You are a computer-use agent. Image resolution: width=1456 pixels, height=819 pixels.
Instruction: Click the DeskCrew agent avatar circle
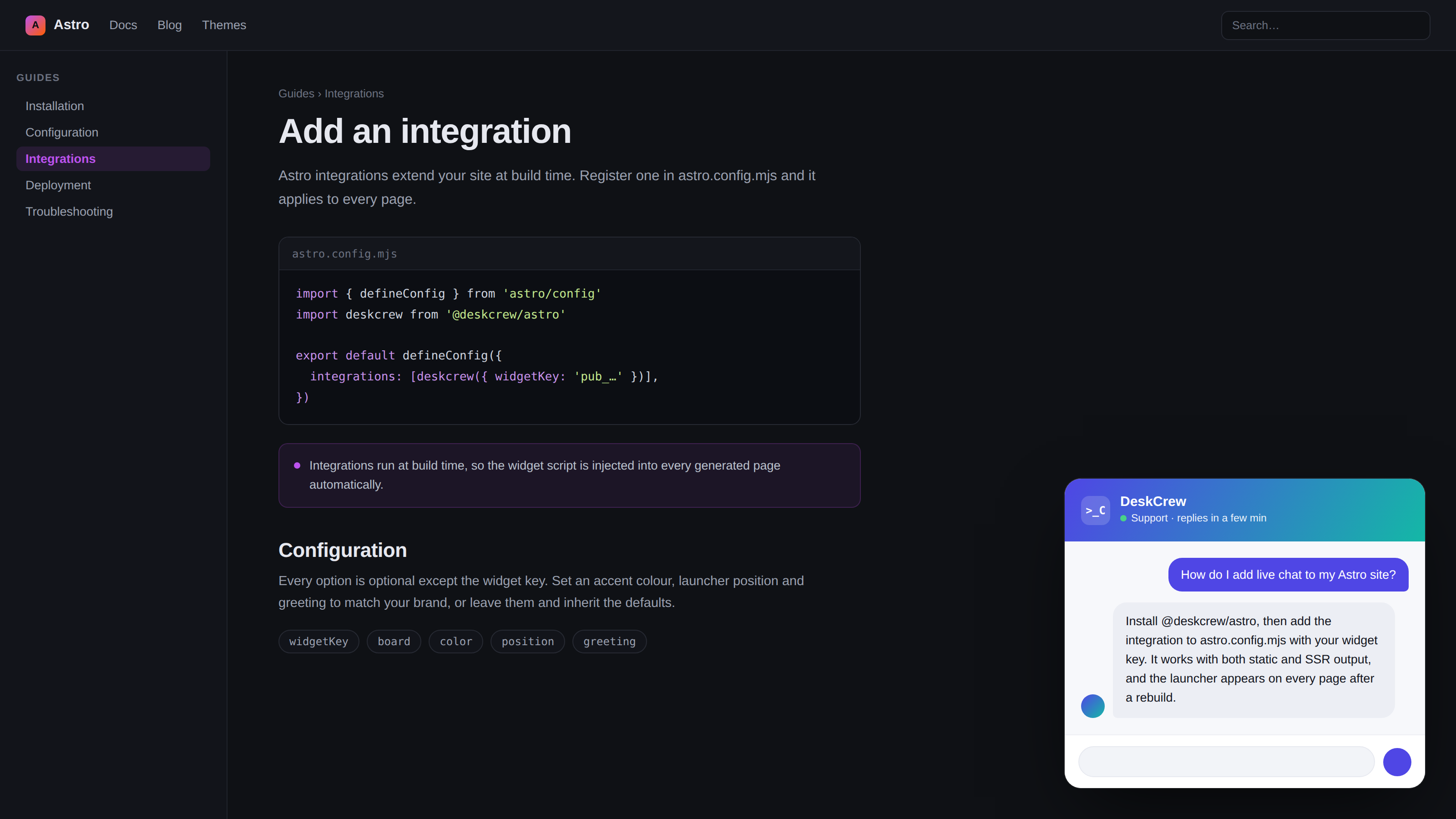pos(1092,706)
